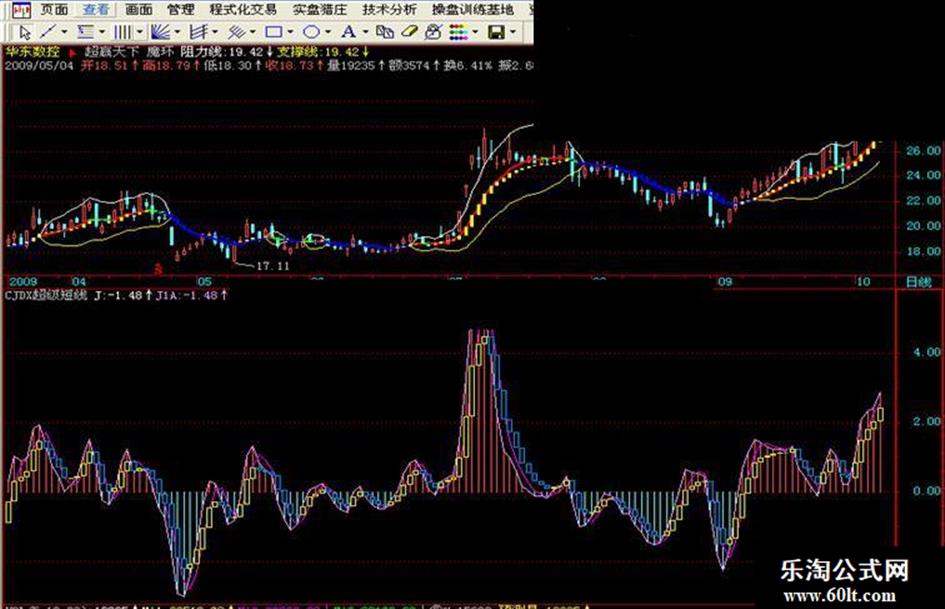Click the 4.00 indicator axis label
This screenshot has height=609, width=945.
[x=927, y=352]
